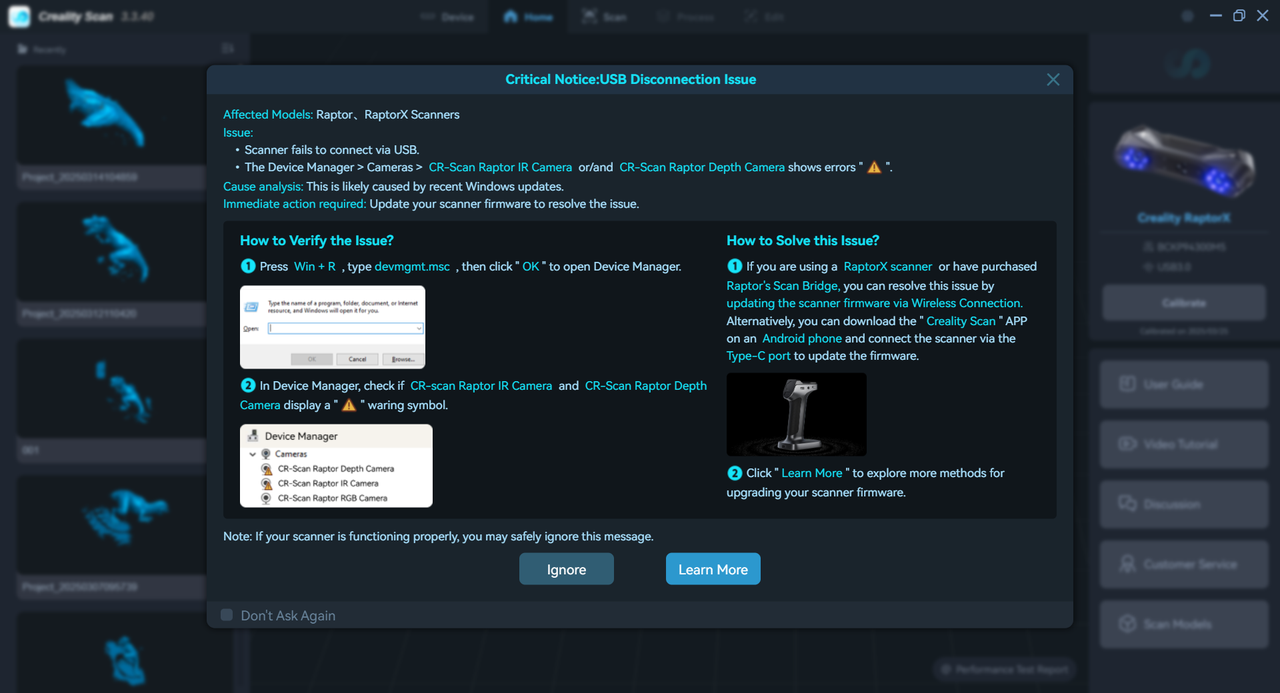Open Scan Models in the side panel
The image size is (1280, 693).
[1184, 624]
